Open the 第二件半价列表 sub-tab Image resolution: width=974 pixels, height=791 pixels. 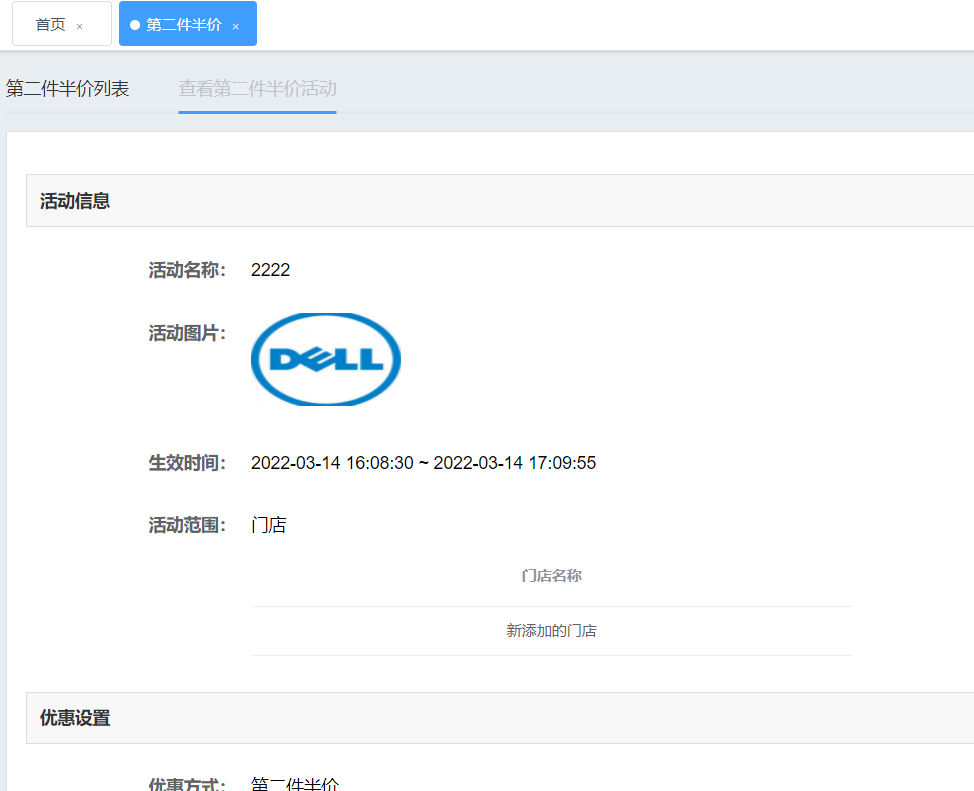pos(68,88)
